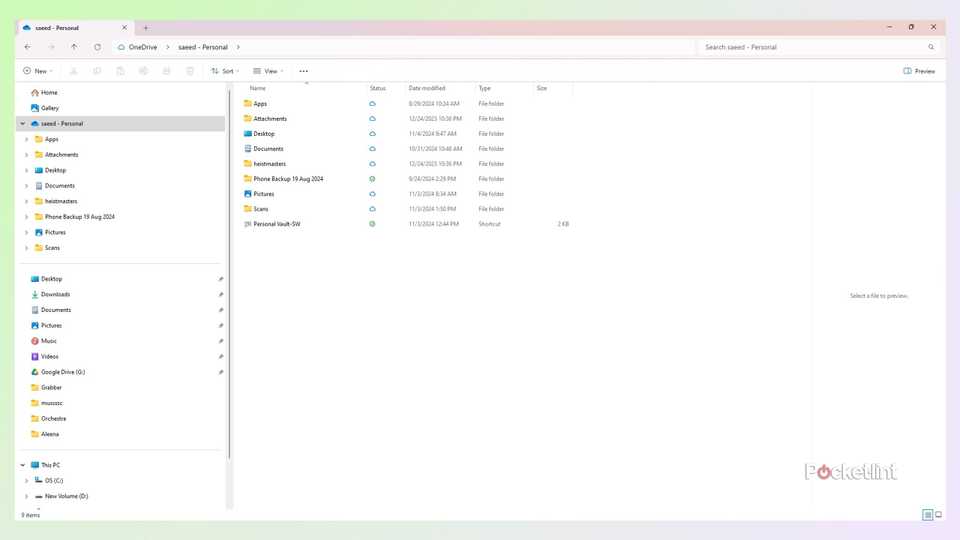Open the See more ellipsis menu
This screenshot has width=960, height=540.
point(304,71)
